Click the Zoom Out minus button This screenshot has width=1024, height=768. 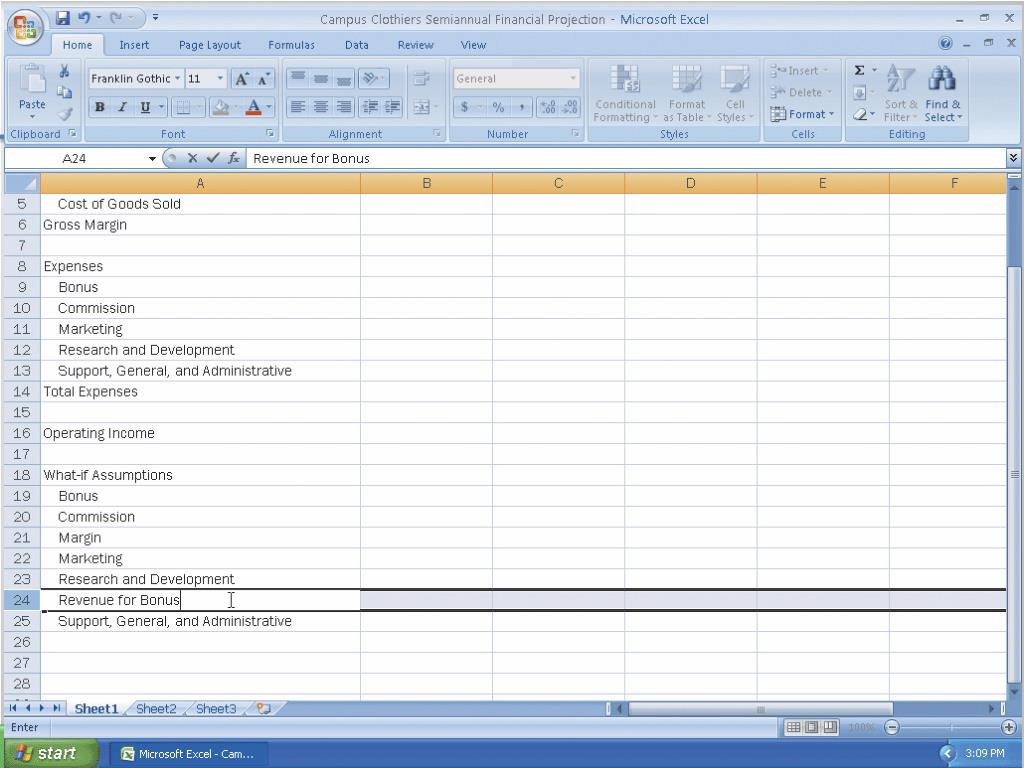click(891, 727)
